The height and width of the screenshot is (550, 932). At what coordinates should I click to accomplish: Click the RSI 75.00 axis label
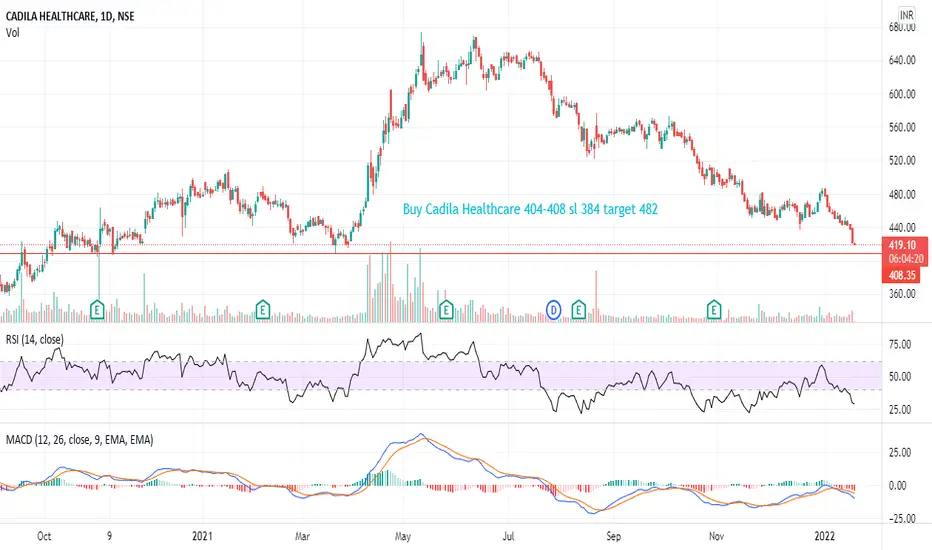[x=899, y=344]
